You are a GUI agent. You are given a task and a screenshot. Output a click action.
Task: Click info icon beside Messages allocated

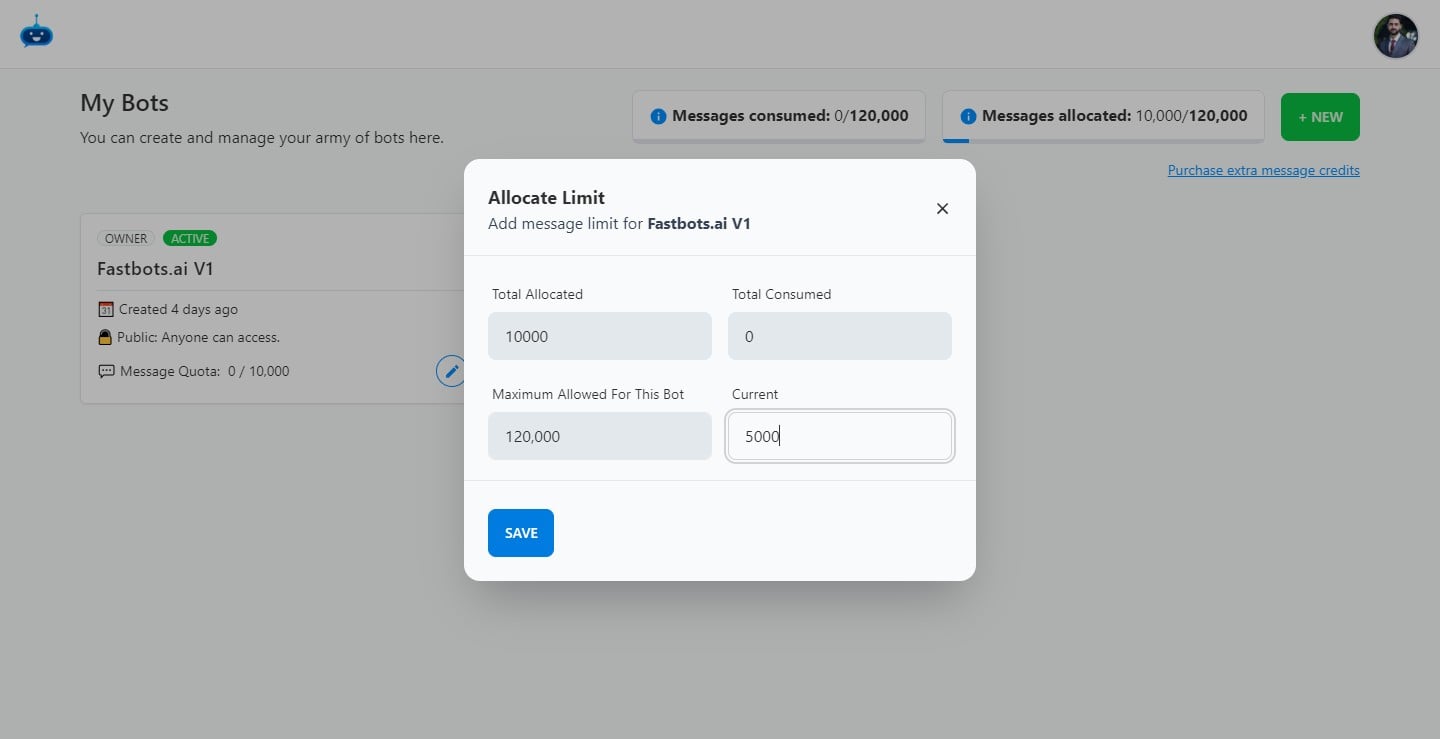(968, 116)
